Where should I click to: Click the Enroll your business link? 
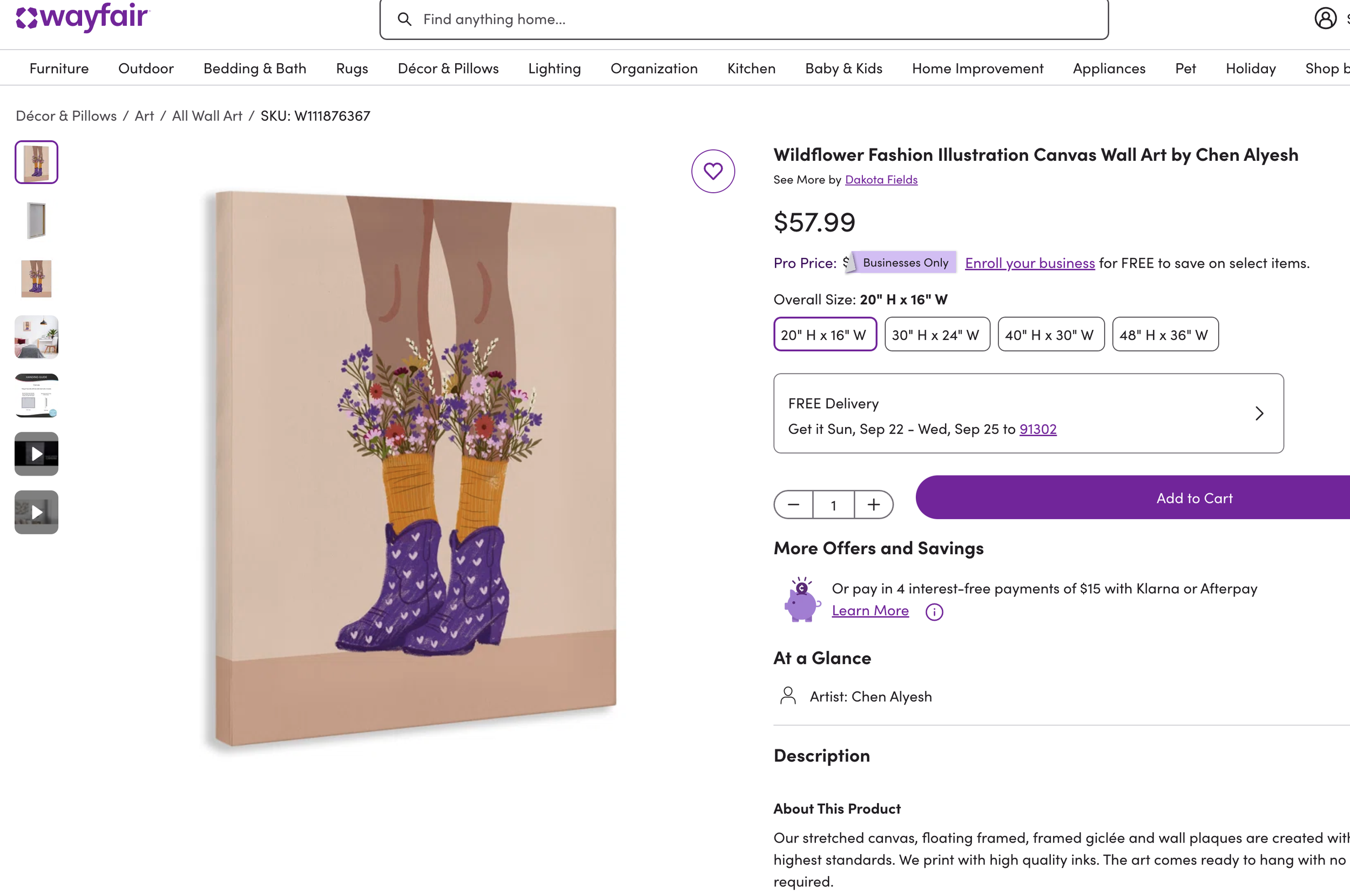coord(1029,263)
